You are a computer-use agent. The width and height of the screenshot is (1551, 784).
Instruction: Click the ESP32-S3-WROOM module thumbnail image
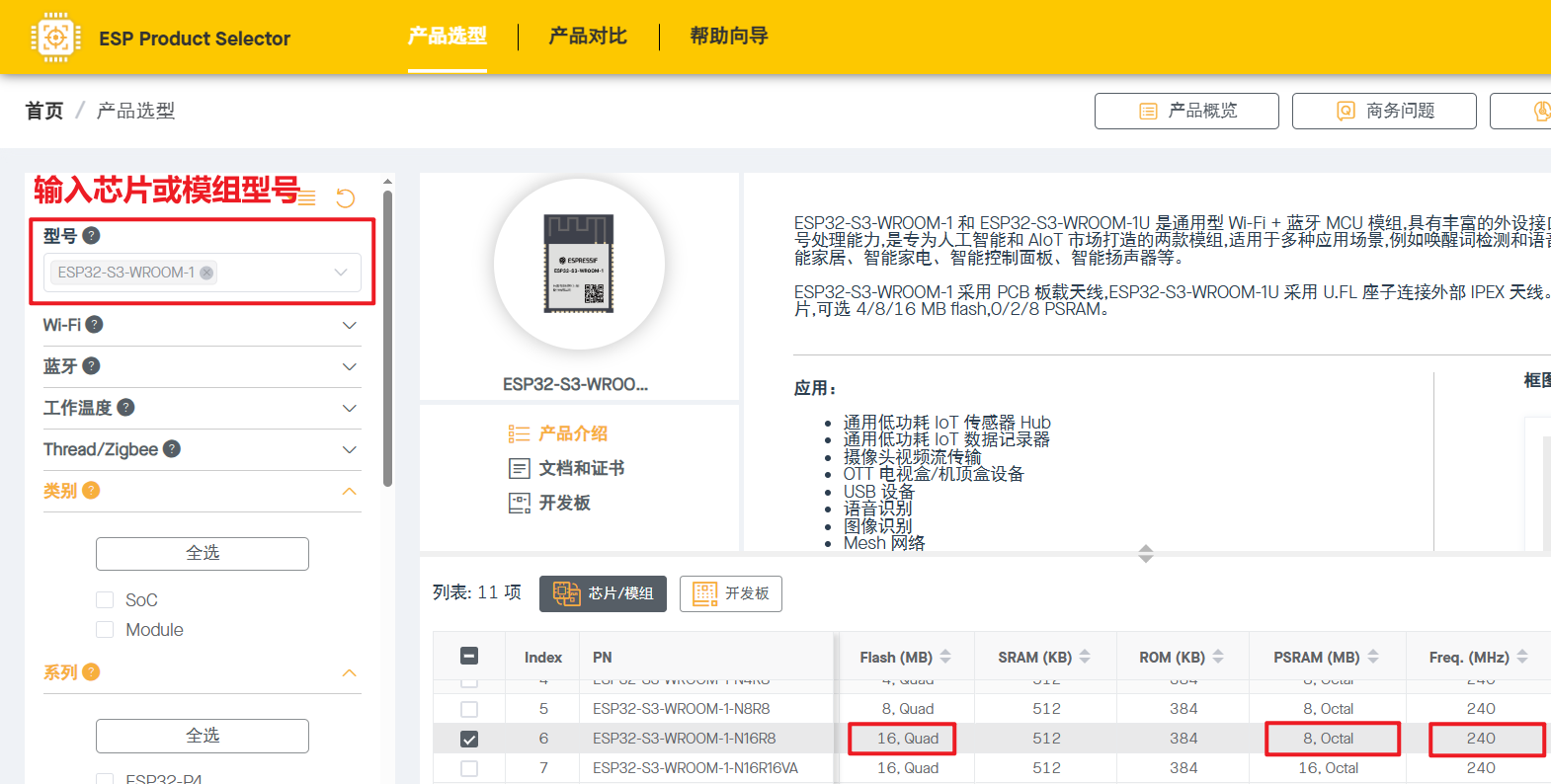[579, 264]
